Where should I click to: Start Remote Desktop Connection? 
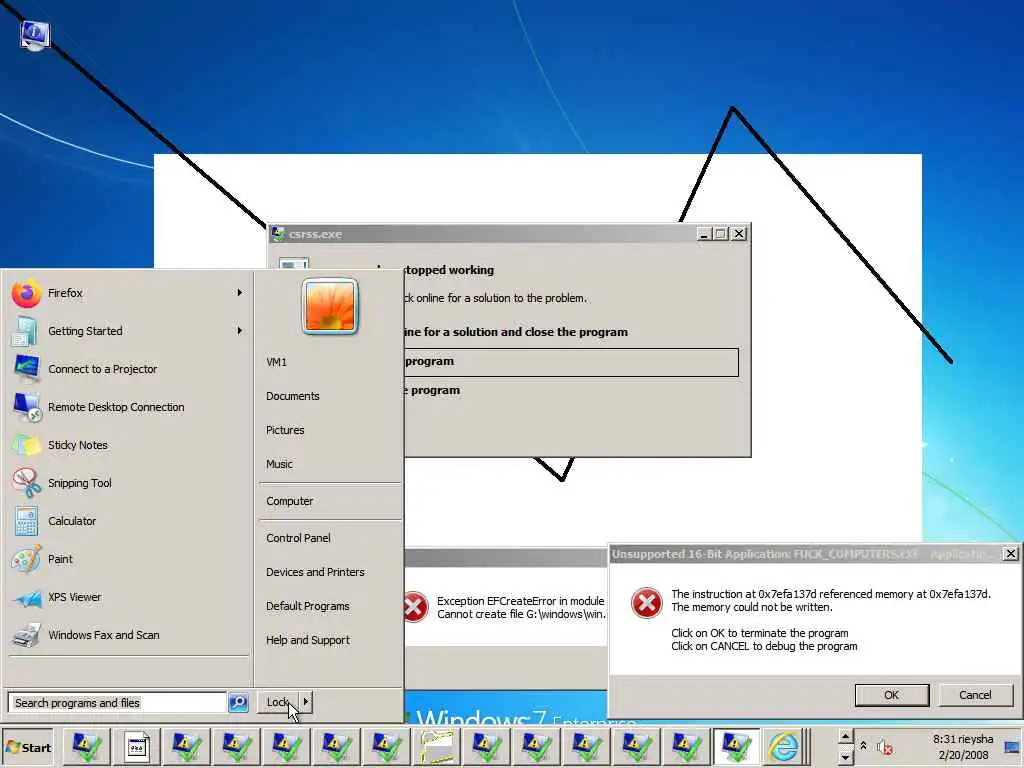[127, 407]
